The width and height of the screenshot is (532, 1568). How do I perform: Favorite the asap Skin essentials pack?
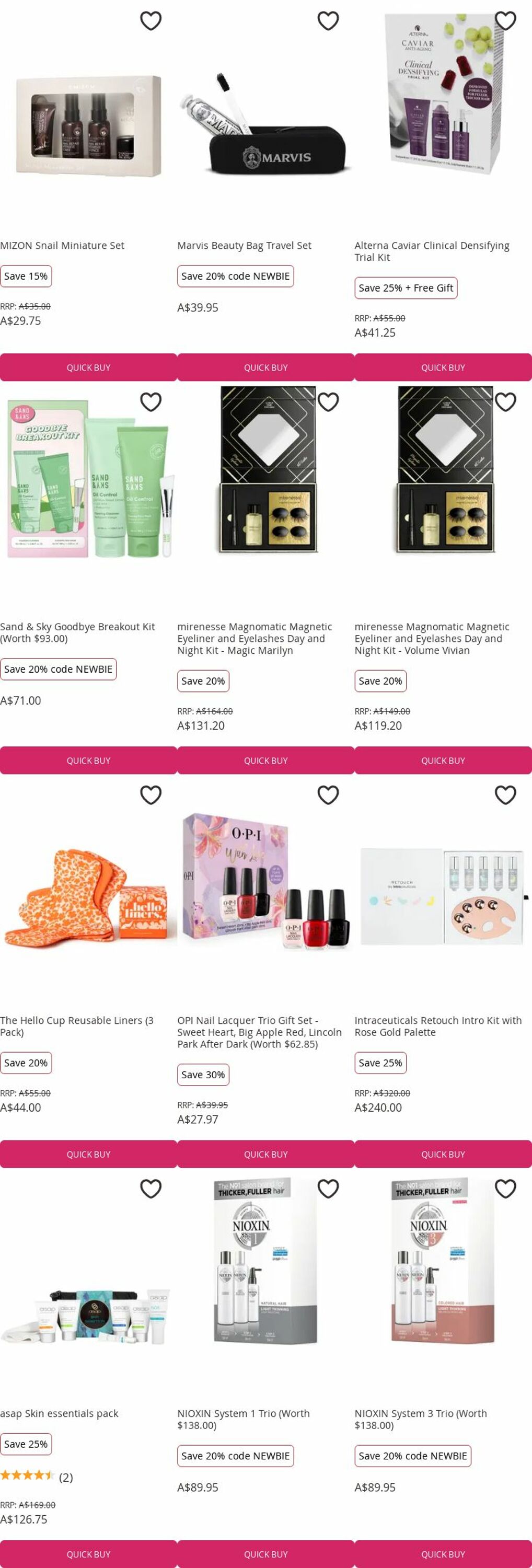point(151,1188)
